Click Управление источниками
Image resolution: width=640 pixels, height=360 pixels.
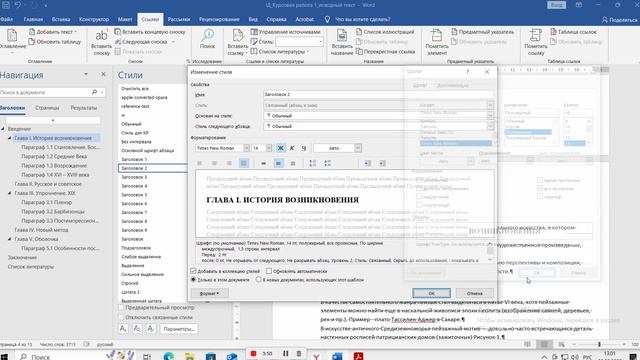tap(285, 32)
